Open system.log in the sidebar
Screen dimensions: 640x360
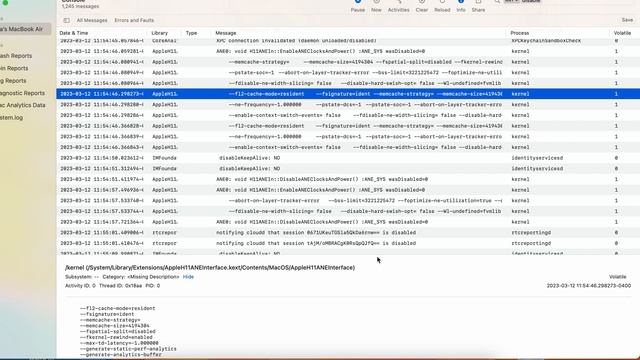tap(11, 118)
